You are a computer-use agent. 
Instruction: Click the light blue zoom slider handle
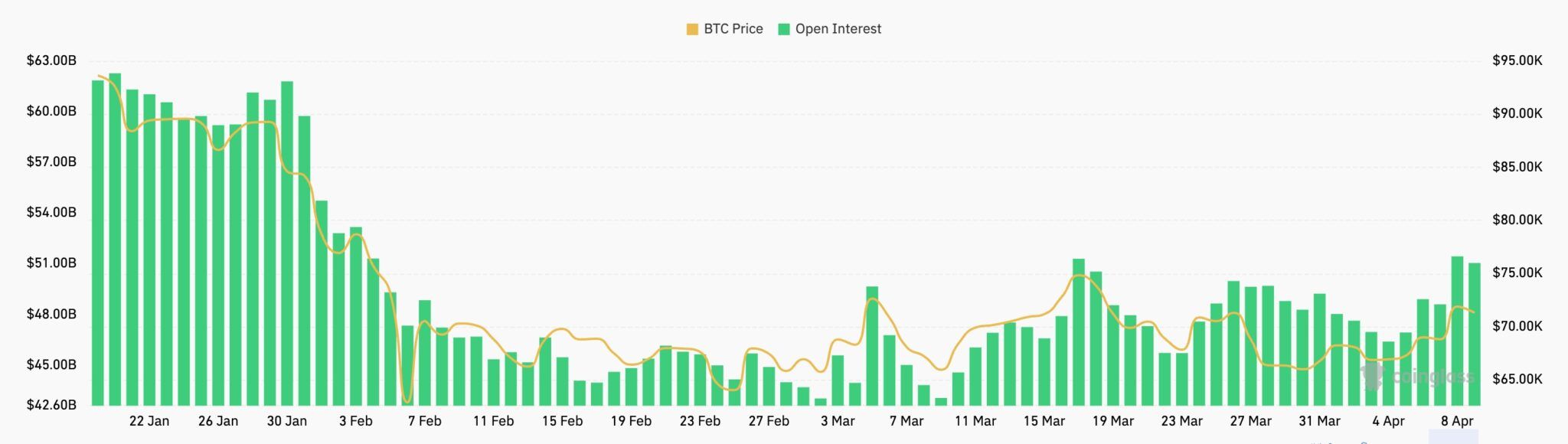click(1453, 438)
